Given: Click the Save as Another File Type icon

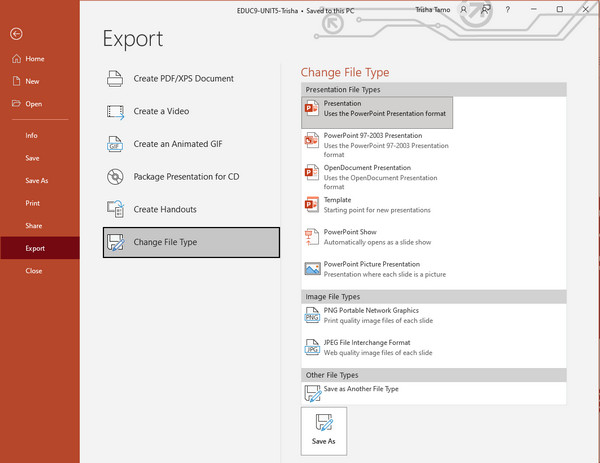Looking at the screenshot, I should tap(313, 393).
